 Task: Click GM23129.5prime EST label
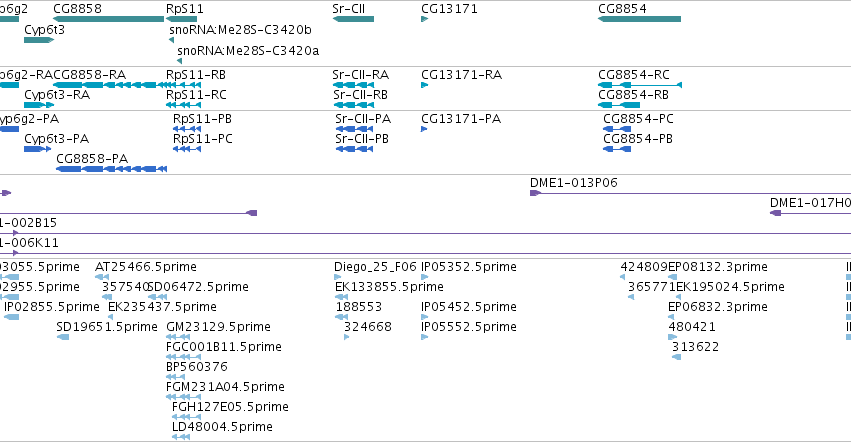[218, 326]
